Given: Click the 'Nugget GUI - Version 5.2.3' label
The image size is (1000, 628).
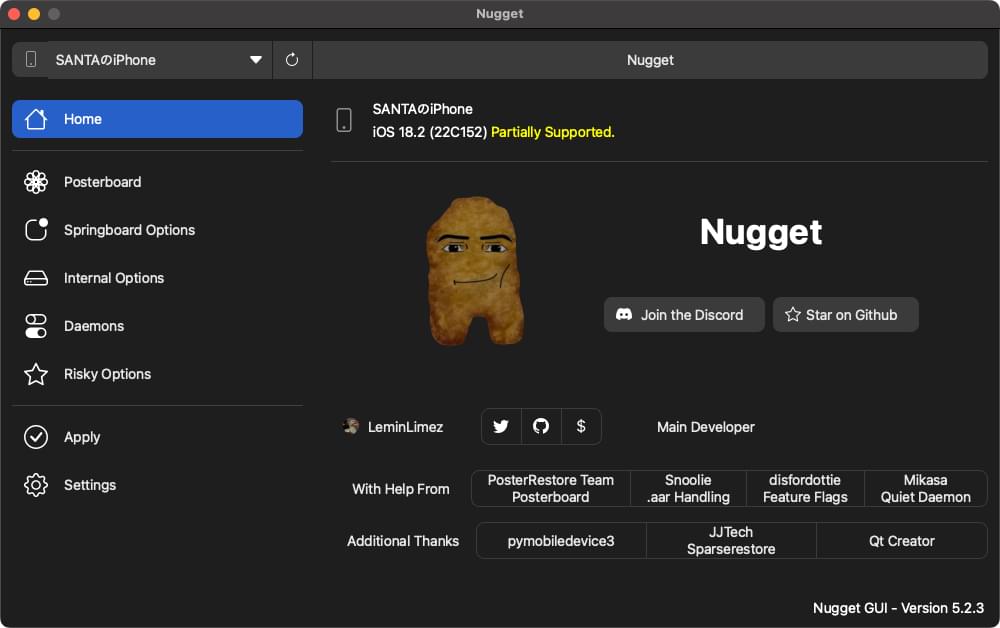Looking at the screenshot, I should coord(898,608).
